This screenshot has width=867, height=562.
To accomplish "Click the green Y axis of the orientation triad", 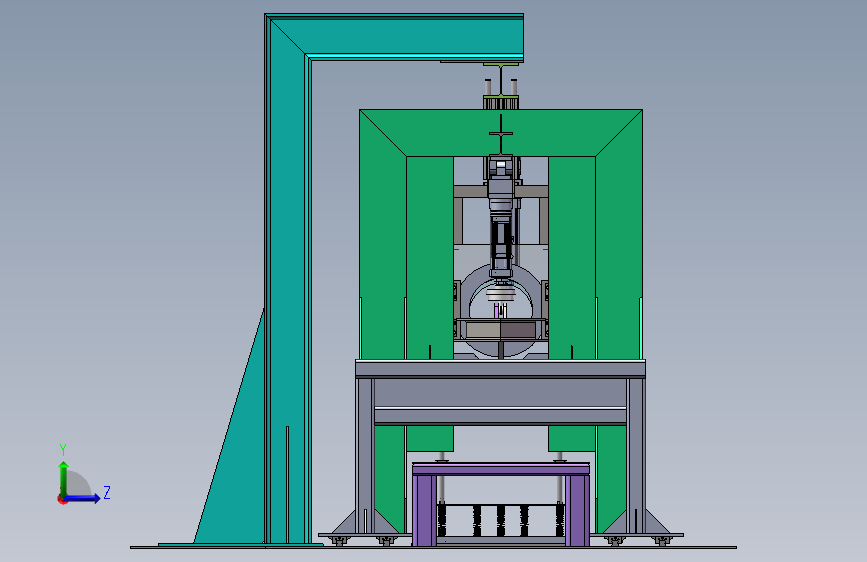I will click(x=64, y=478).
